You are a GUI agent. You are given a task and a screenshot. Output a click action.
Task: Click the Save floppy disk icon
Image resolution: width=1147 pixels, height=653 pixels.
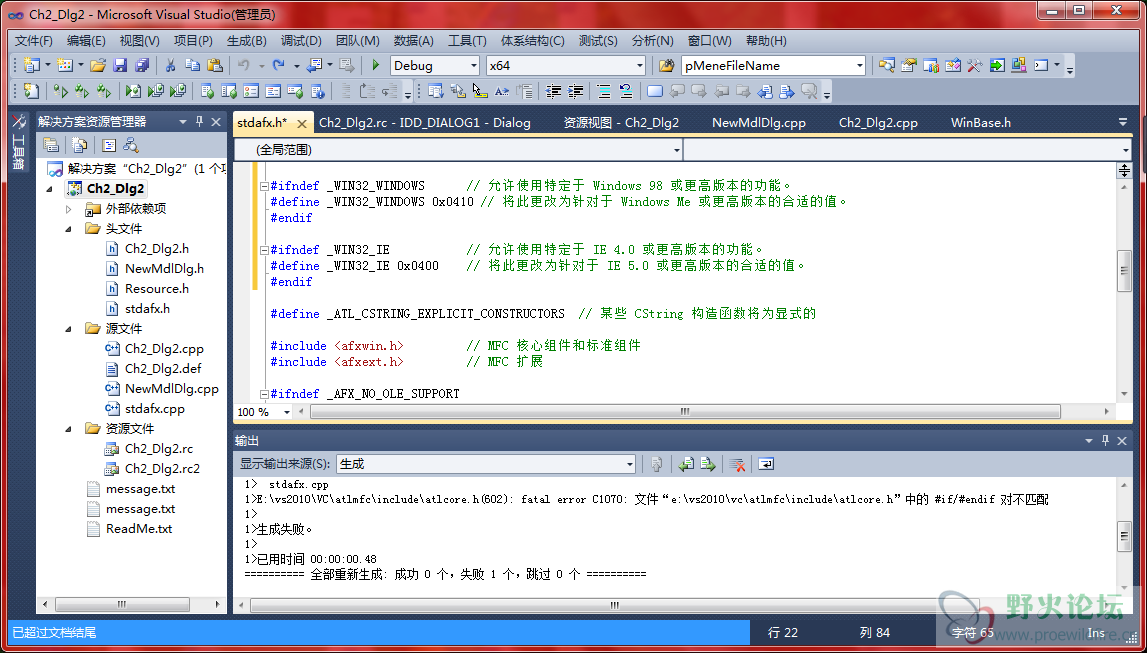pyautogui.click(x=121, y=66)
